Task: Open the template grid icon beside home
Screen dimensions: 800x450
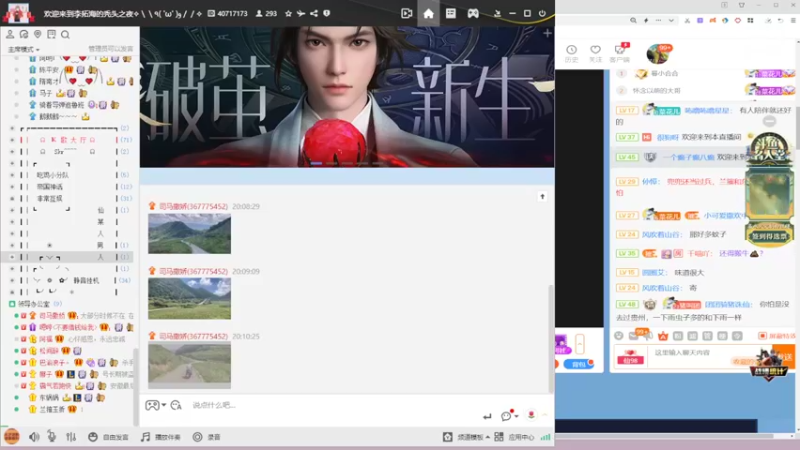Action: pyautogui.click(x=451, y=14)
